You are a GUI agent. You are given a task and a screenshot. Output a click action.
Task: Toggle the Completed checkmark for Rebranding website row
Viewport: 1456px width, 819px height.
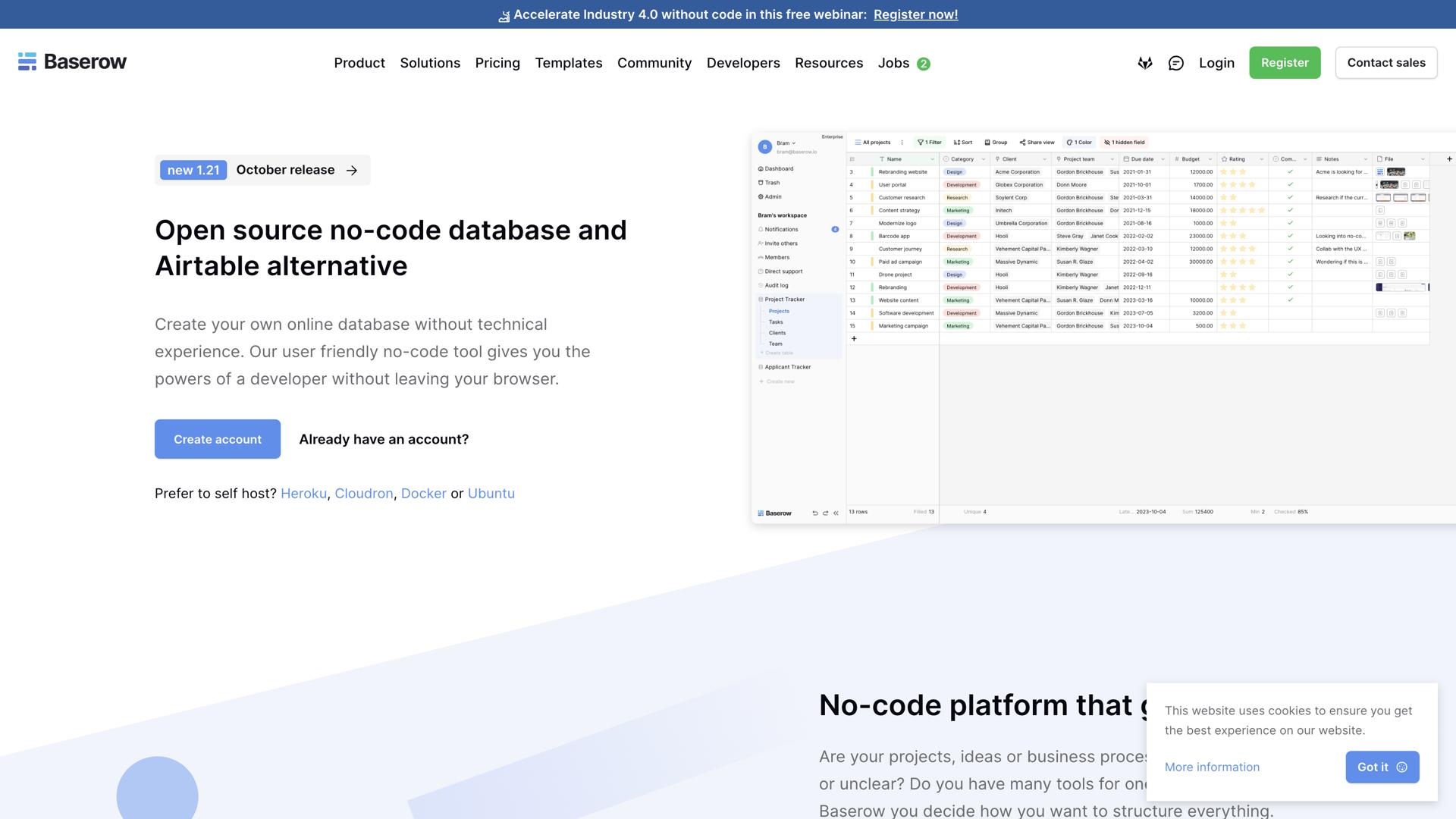point(1290,172)
